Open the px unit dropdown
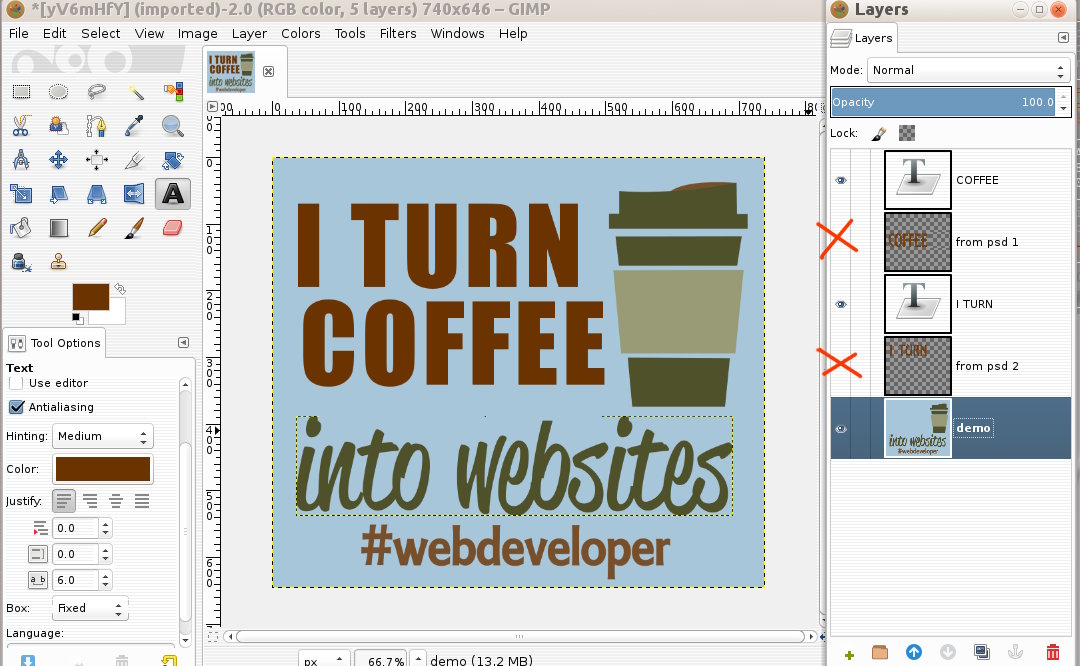This screenshot has height=666, width=1080. tap(324, 660)
